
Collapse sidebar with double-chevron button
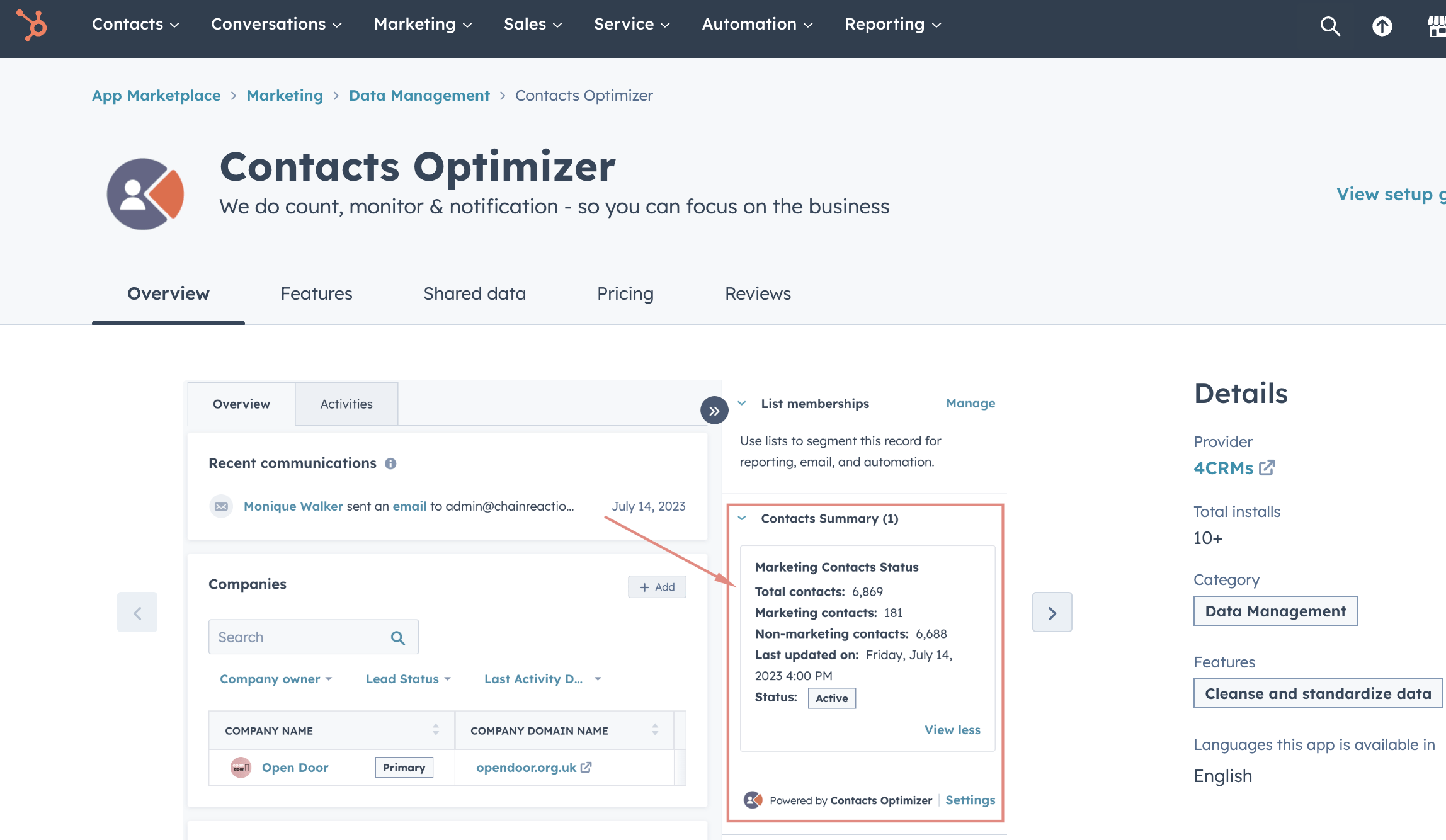(714, 411)
